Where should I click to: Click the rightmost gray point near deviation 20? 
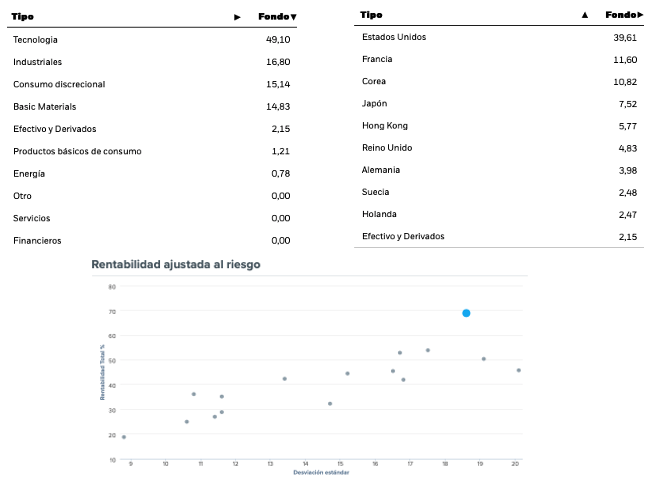(518, 370)
